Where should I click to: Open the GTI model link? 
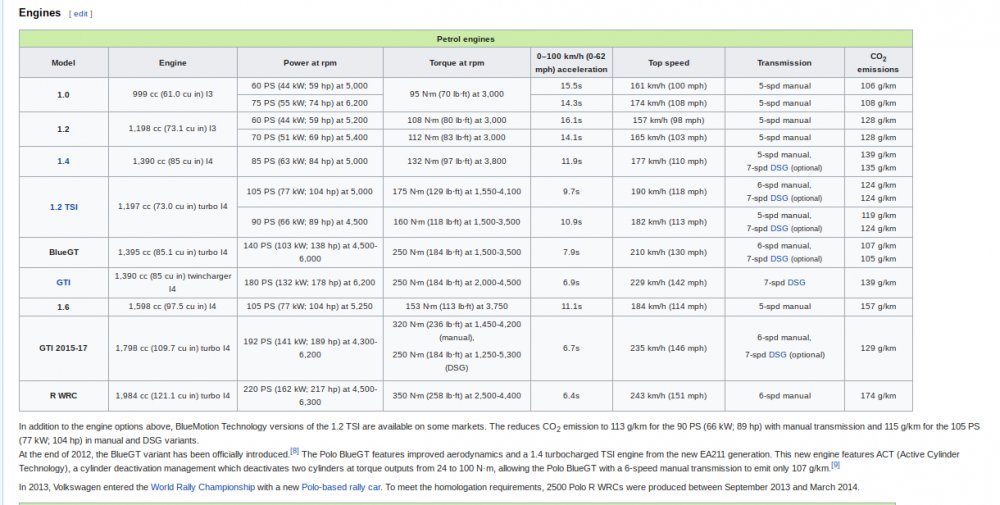pos(63,282)
